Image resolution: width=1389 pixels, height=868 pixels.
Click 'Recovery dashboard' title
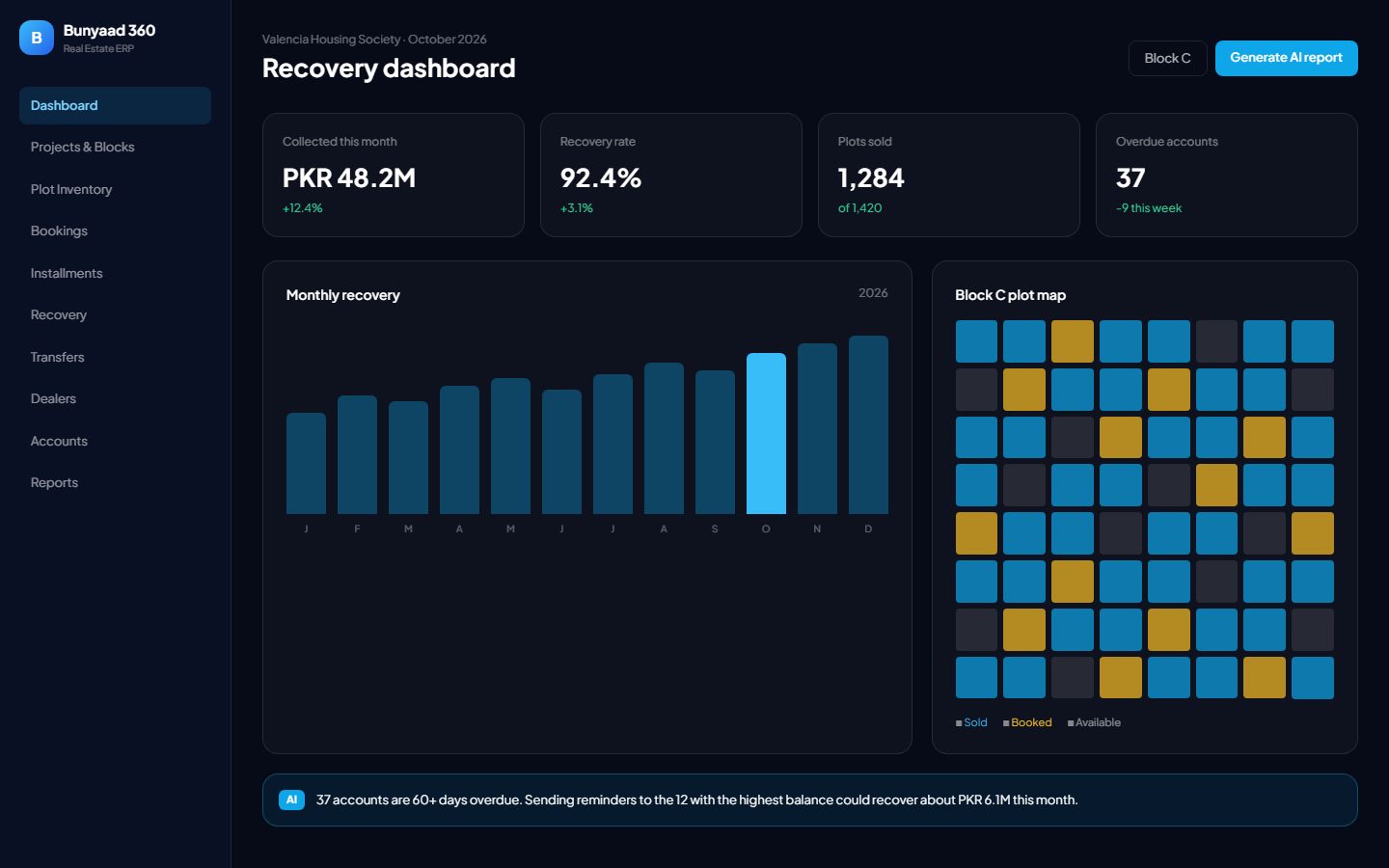[389, 68]
